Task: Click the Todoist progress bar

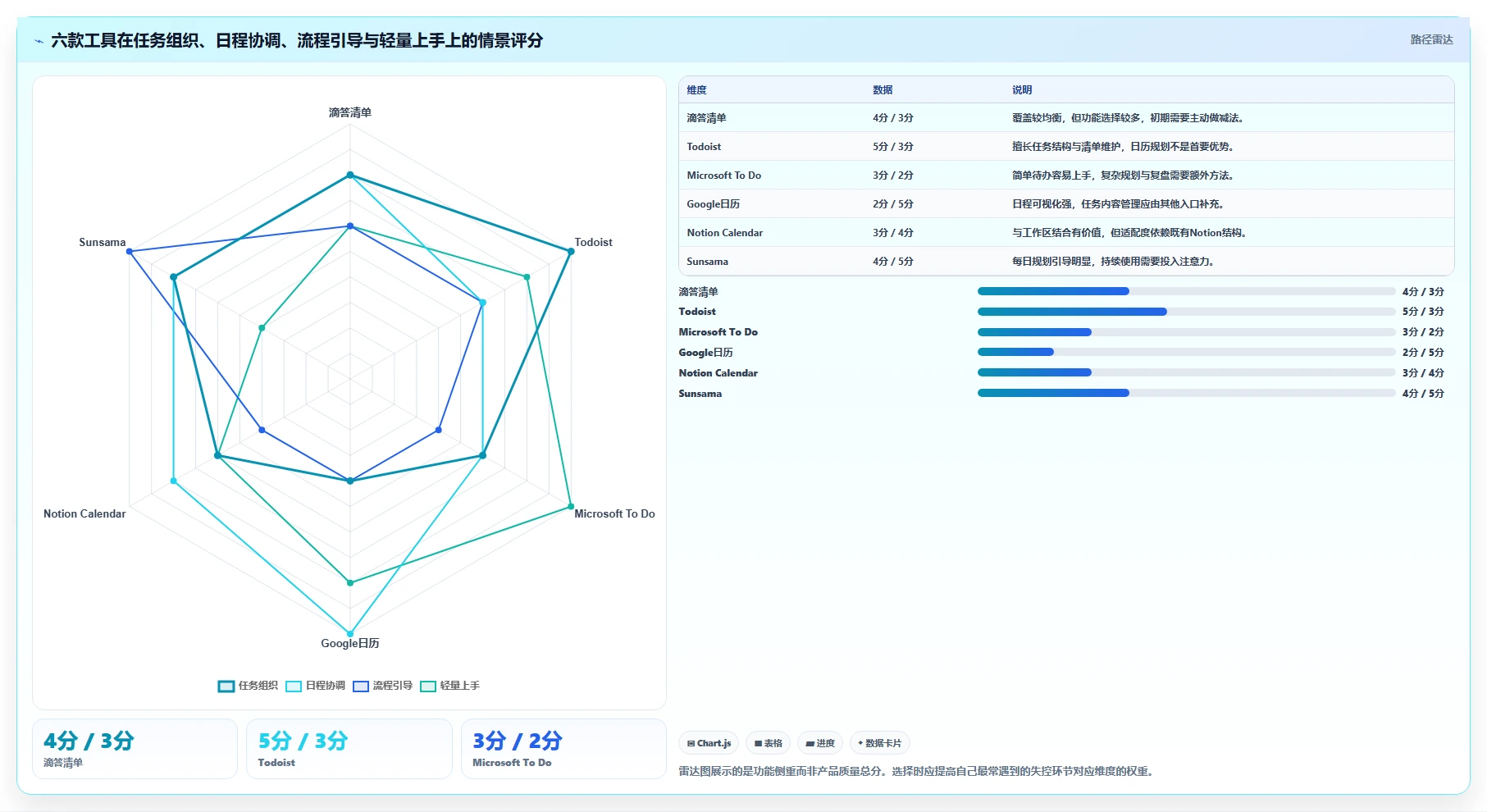Action: pyautogui.click(x=1186, y=312)
